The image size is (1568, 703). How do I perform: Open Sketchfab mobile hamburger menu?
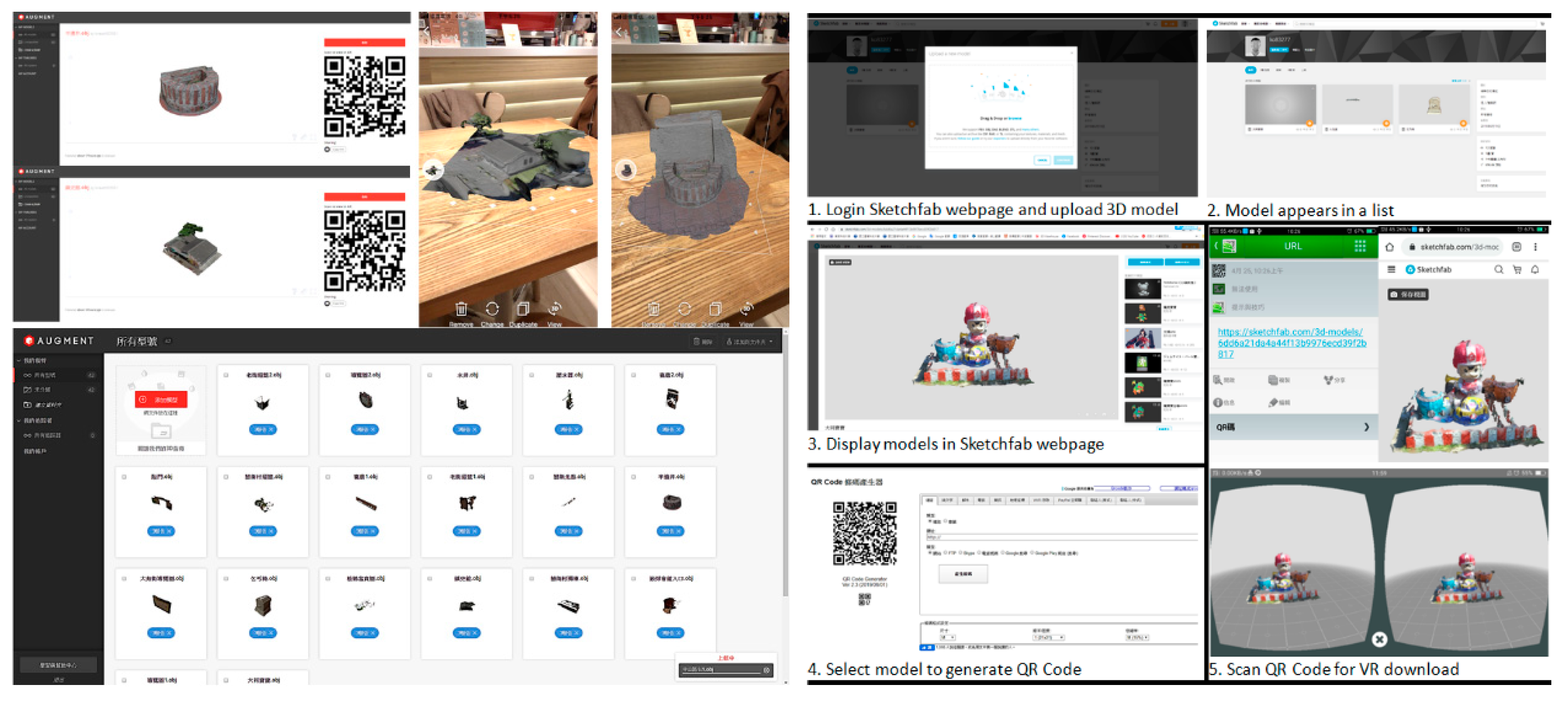coord(1391,269)
